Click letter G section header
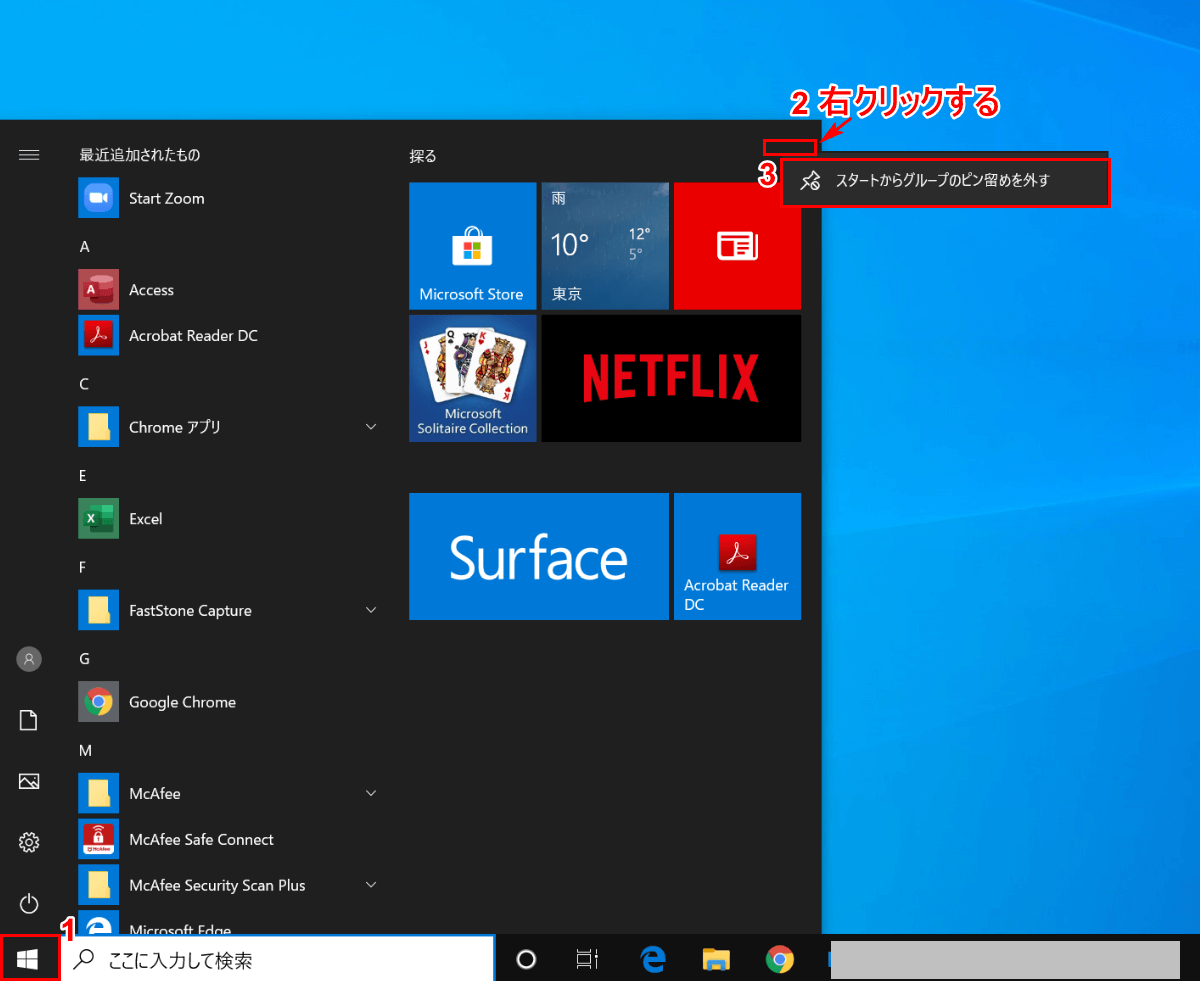The width and height of the screenshot is (1200, 981). 85,658
